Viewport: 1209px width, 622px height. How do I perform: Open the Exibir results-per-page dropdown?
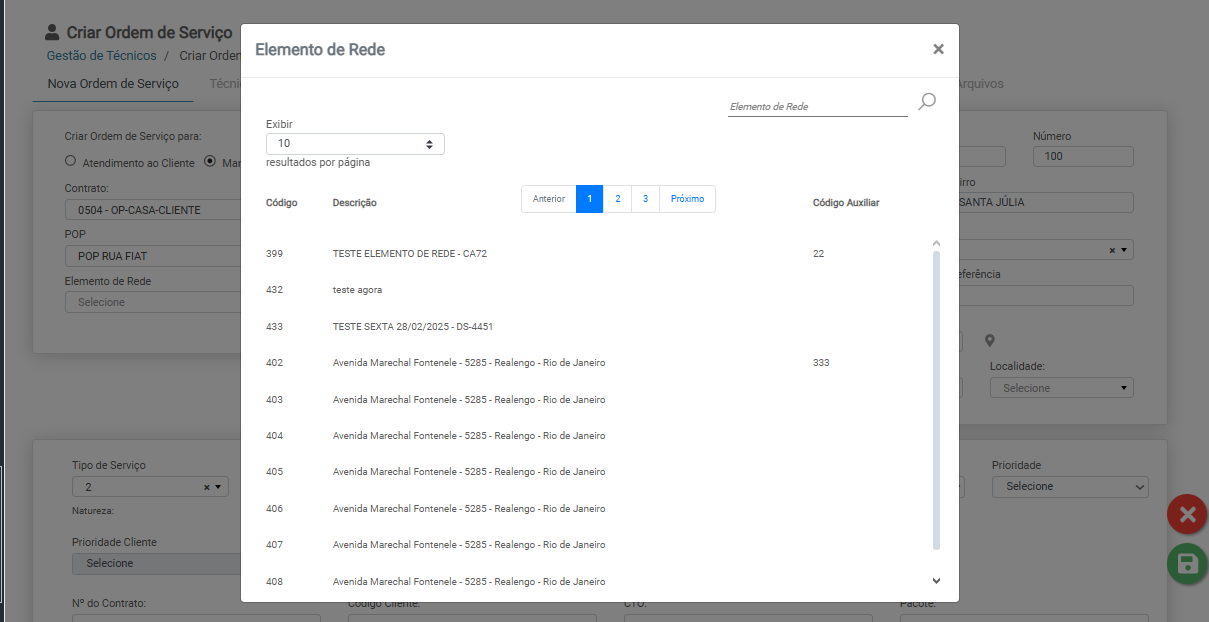pyautogui.click(x=355, y=144)
